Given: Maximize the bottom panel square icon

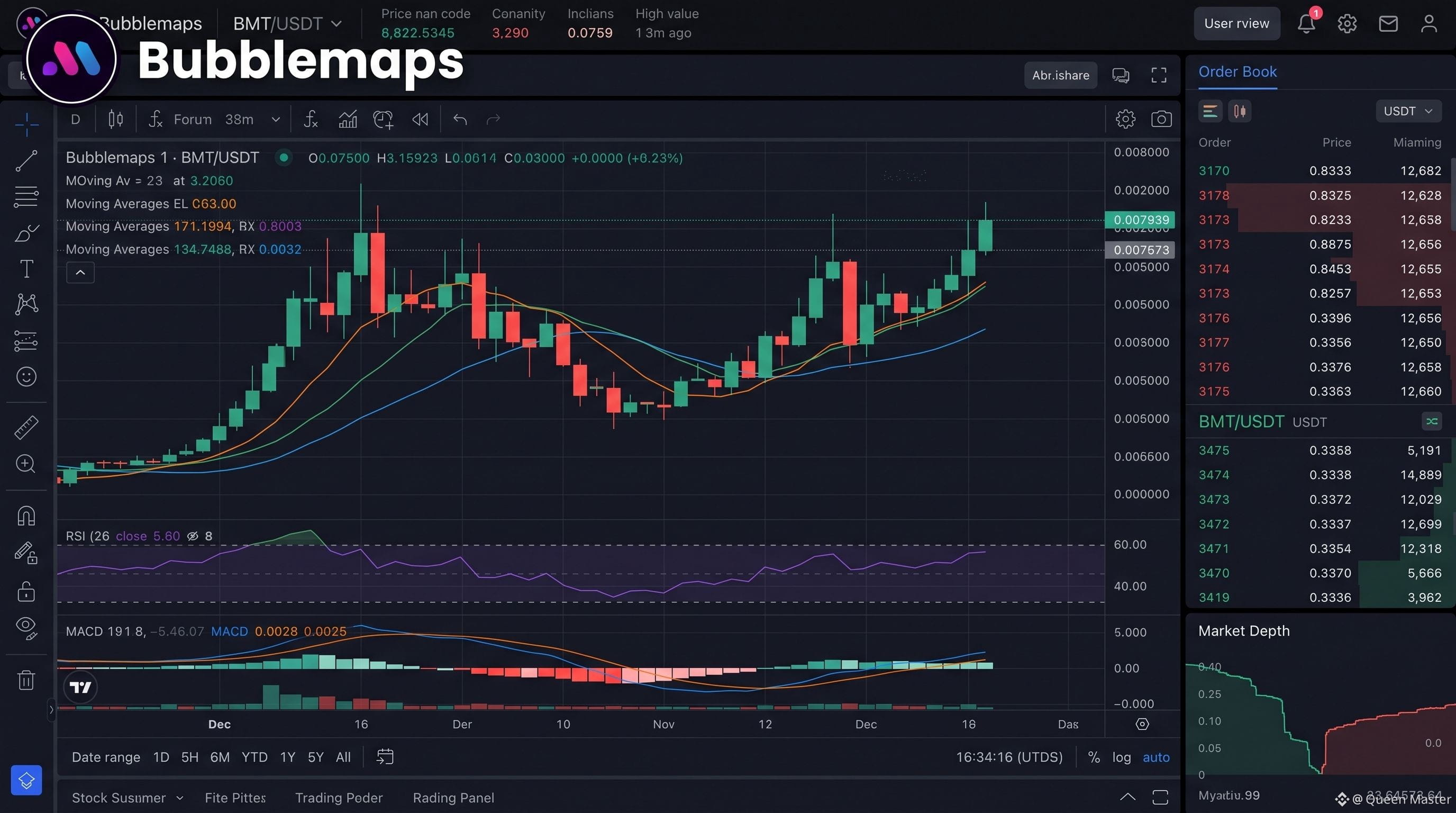Looking at the screenshot, I should (x=1160, y=797).
